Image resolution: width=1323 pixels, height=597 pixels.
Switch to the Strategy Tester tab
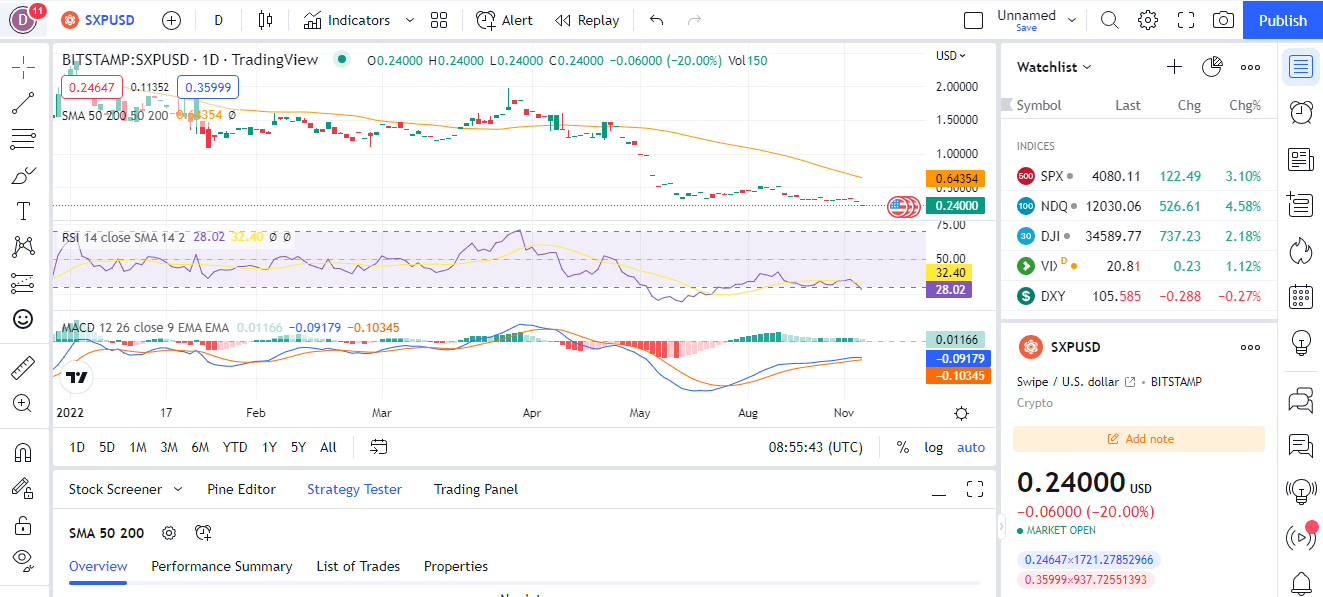pyautogui.click(x=354, y=489)
